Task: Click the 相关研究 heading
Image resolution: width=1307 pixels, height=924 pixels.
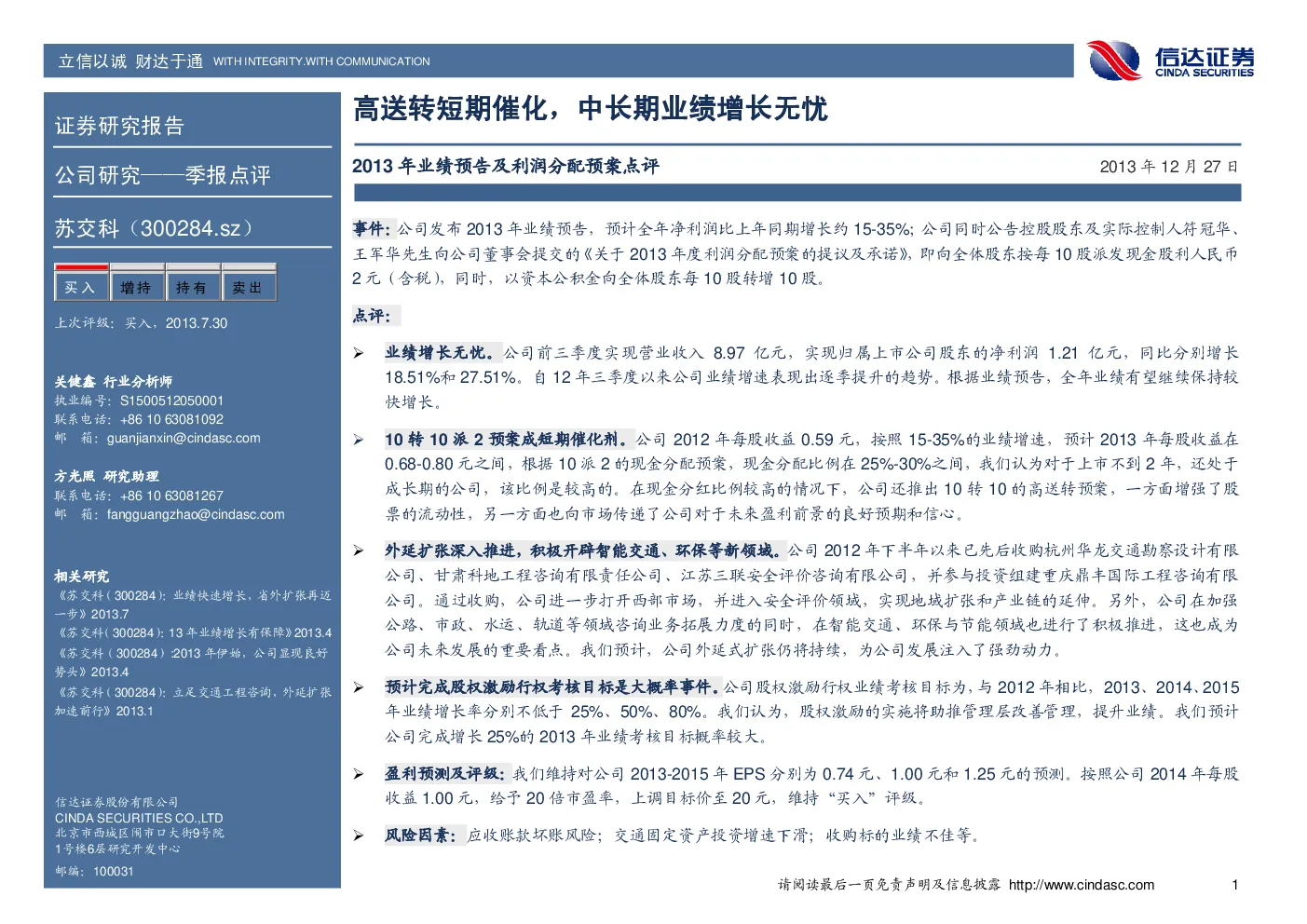Action: (x=81, y=576)
